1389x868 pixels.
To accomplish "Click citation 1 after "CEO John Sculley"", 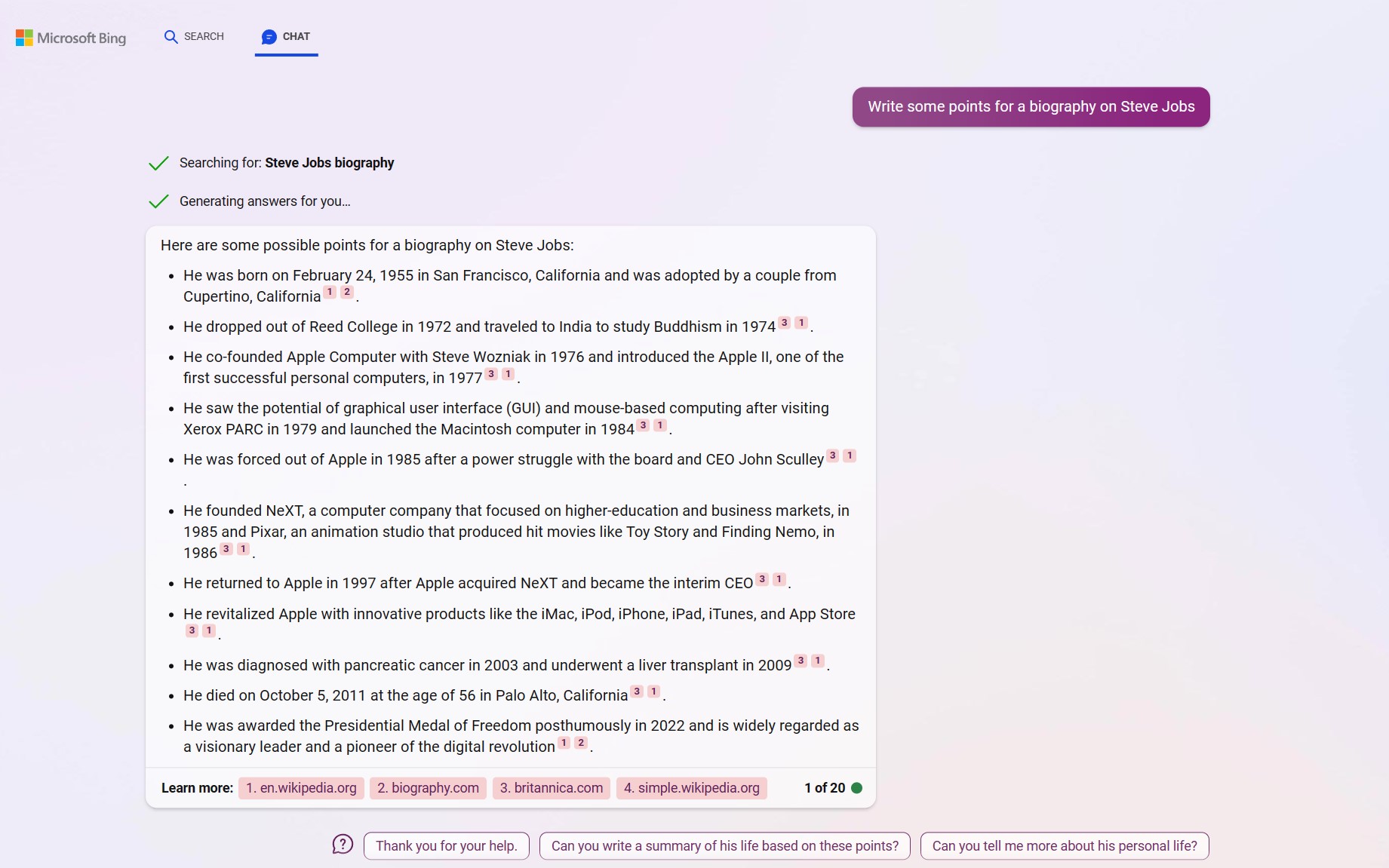I will (850, 455).
